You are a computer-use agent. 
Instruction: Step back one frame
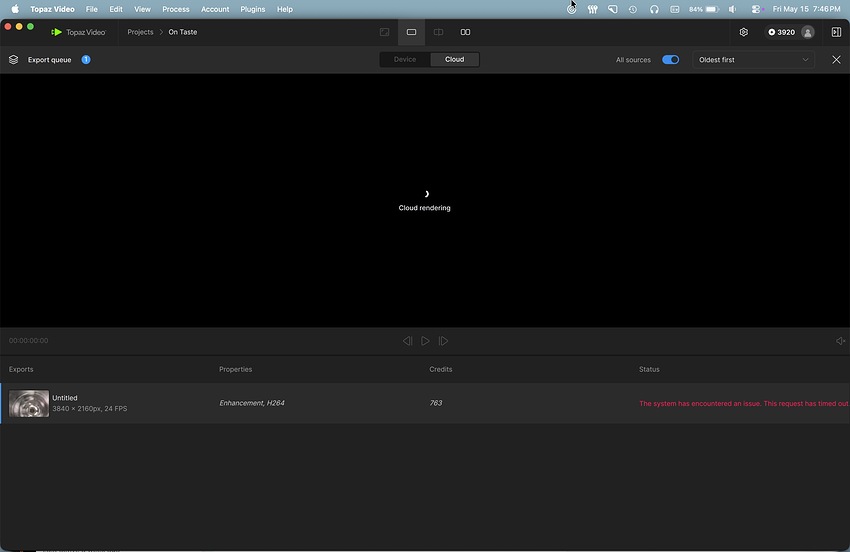click(x=407, y=341)
